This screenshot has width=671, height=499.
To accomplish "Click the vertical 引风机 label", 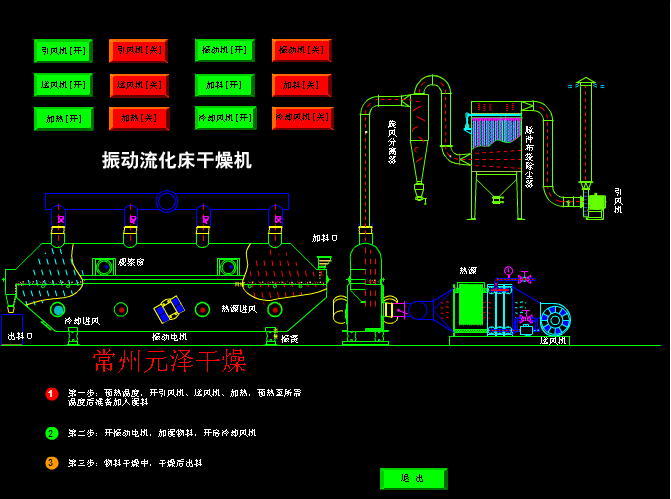I will pos(618,200).
